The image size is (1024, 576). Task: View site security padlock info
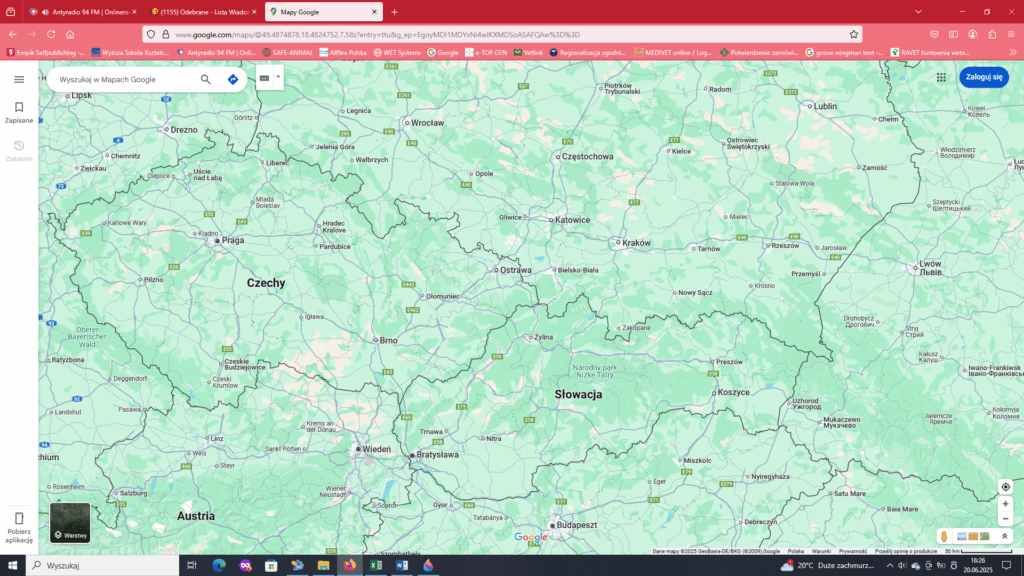click(166, 35)
